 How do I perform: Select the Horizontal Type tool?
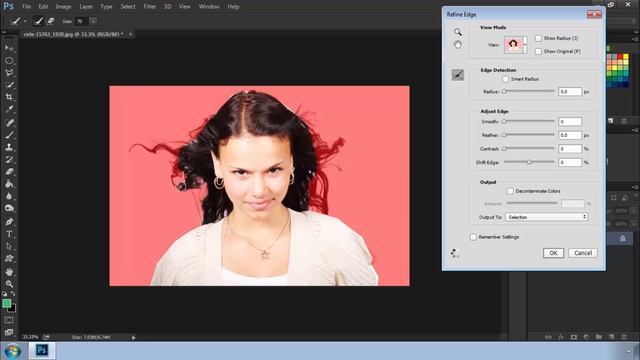(x=9, y=234)
